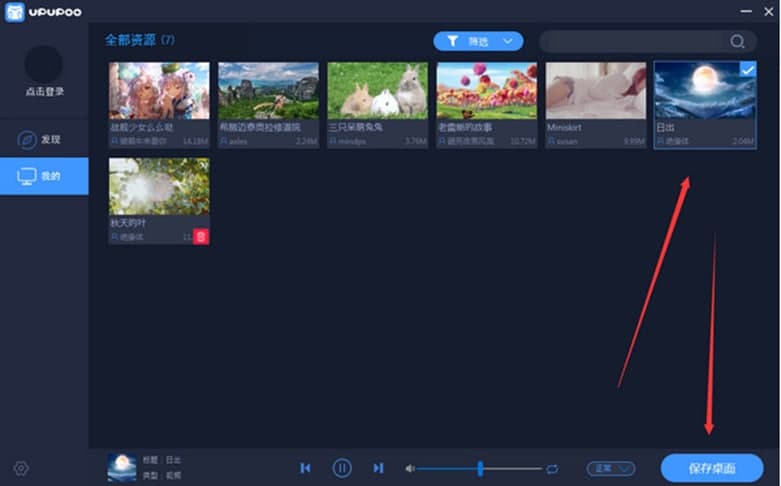781x486 pixels.
Task: Toggle the loop playback icon
Action: 552,468
